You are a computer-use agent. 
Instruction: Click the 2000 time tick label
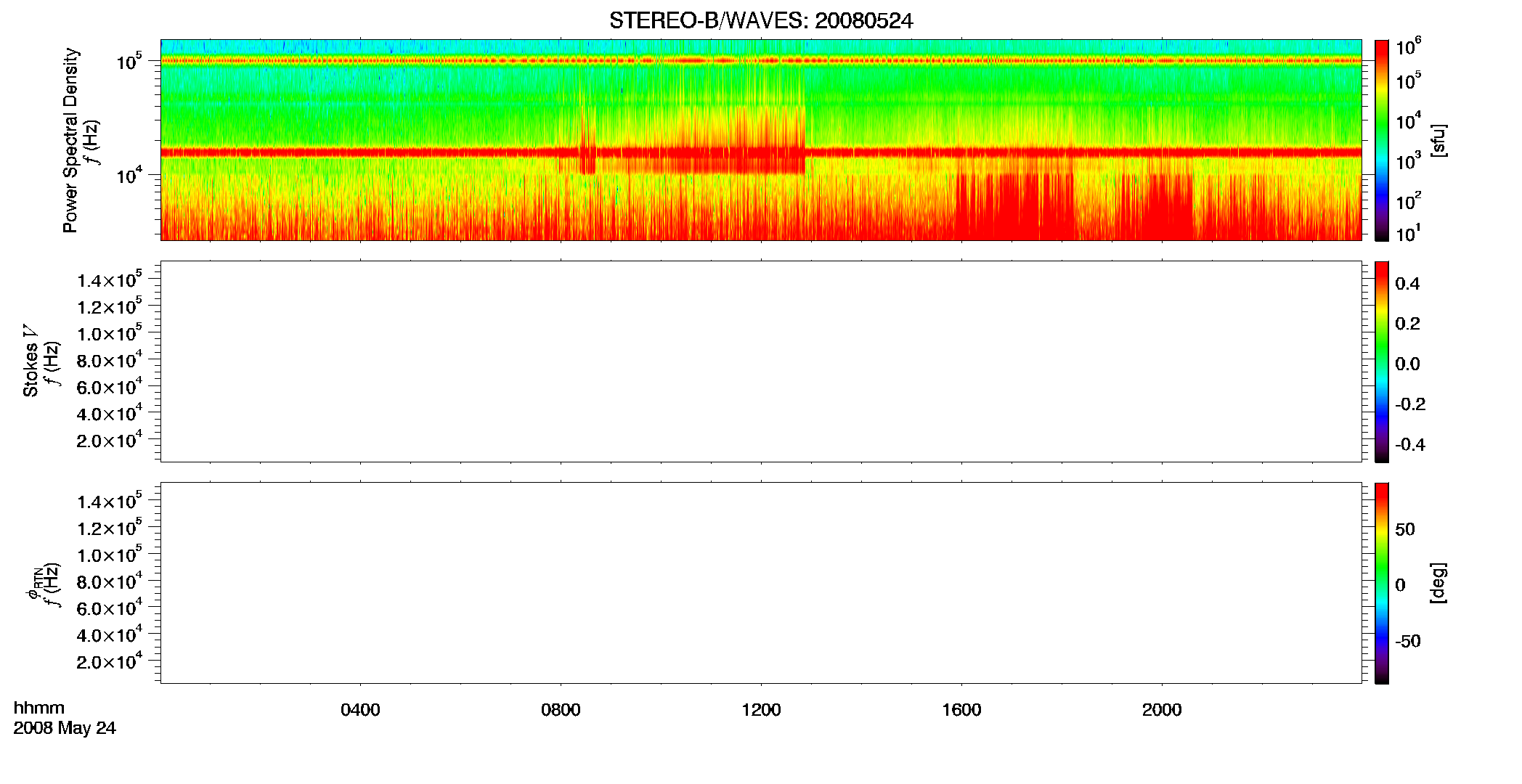[1162, 710]
